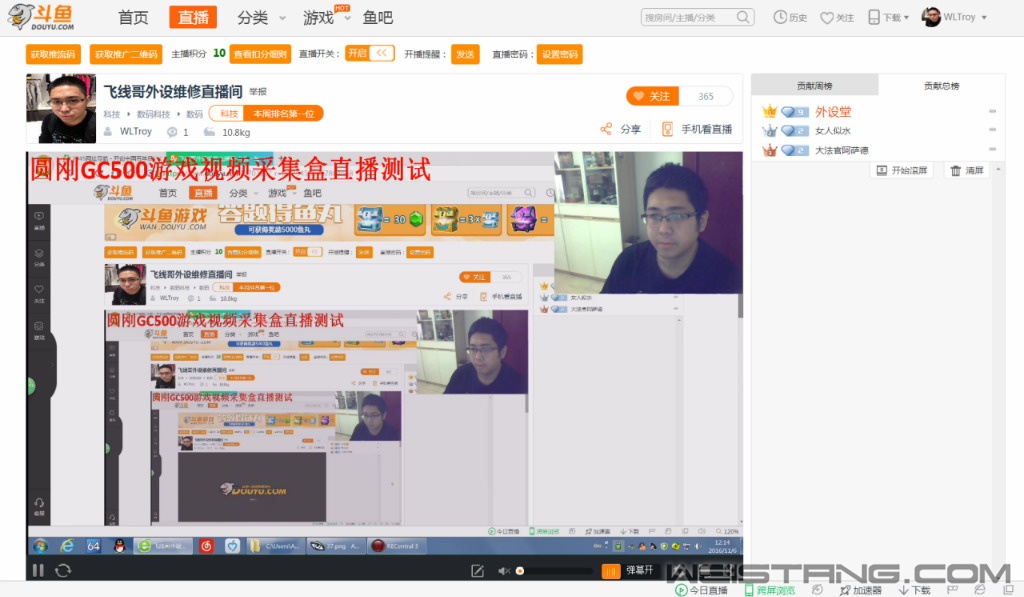Select contributor 外设堂
The image size is (1024, 597).
pos(833,112)
